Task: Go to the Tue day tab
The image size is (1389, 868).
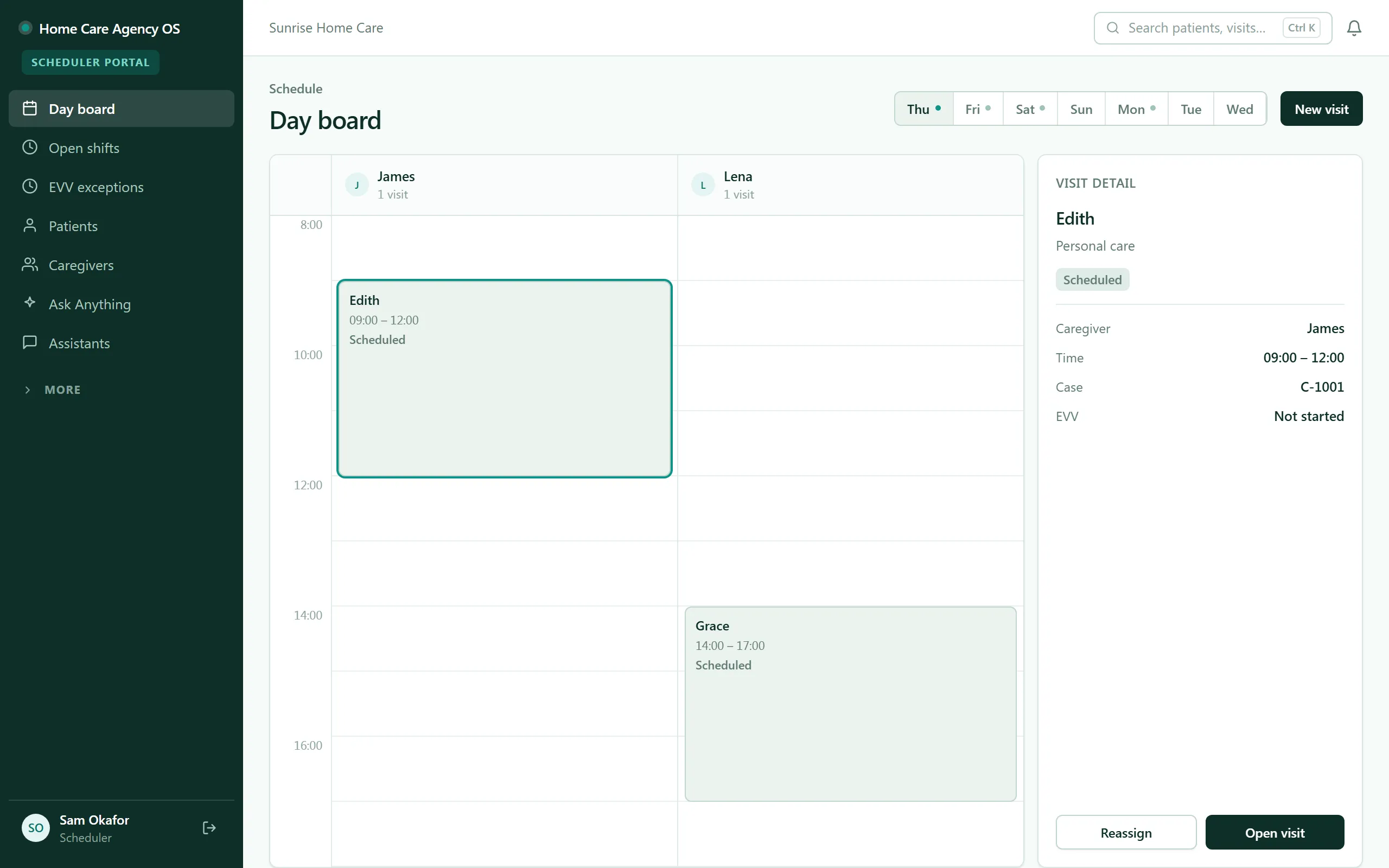Action: [1191, 108]
